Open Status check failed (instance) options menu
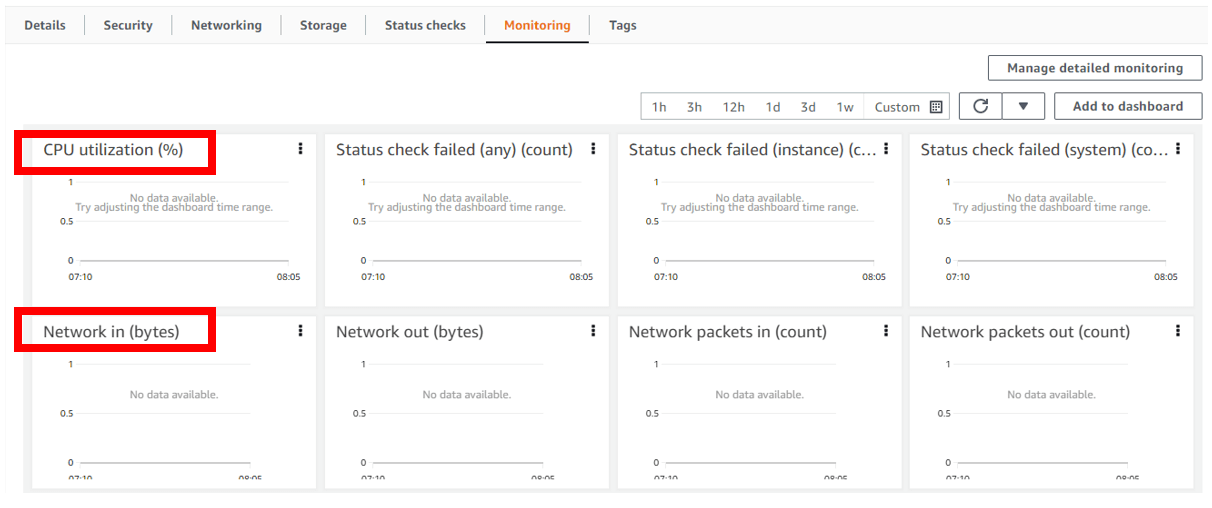 (x=886, y=149)
